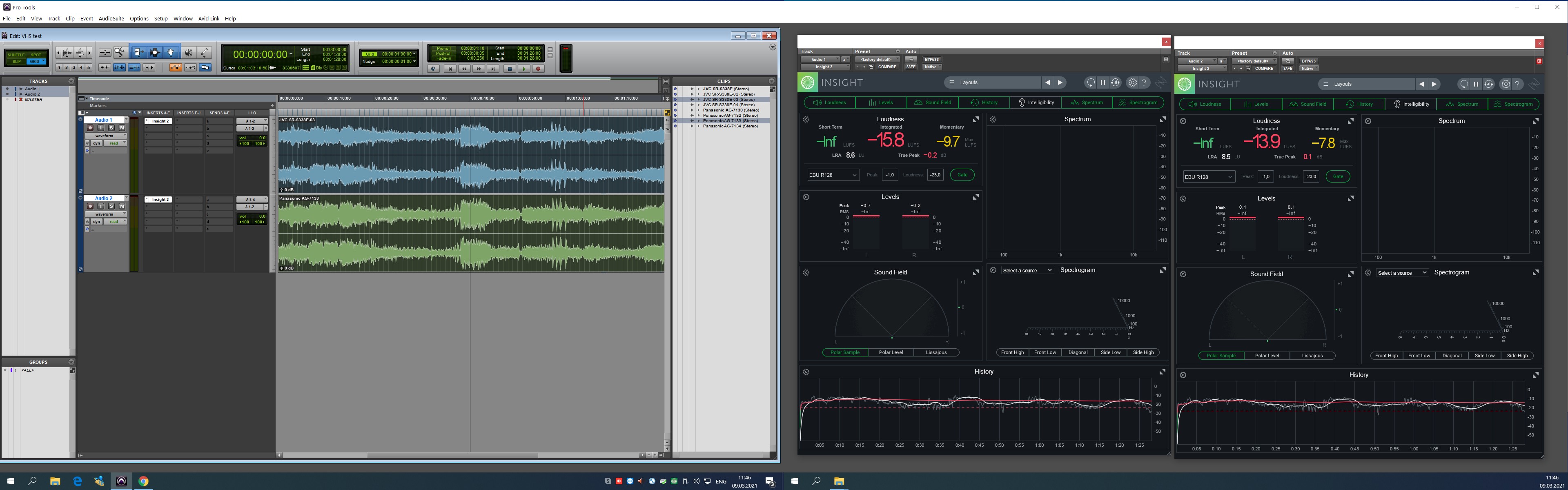Open Audio 1 waveform track view selector
Image resolution: width=1568 pixels, height=490 pixels.
pos(107,136)
